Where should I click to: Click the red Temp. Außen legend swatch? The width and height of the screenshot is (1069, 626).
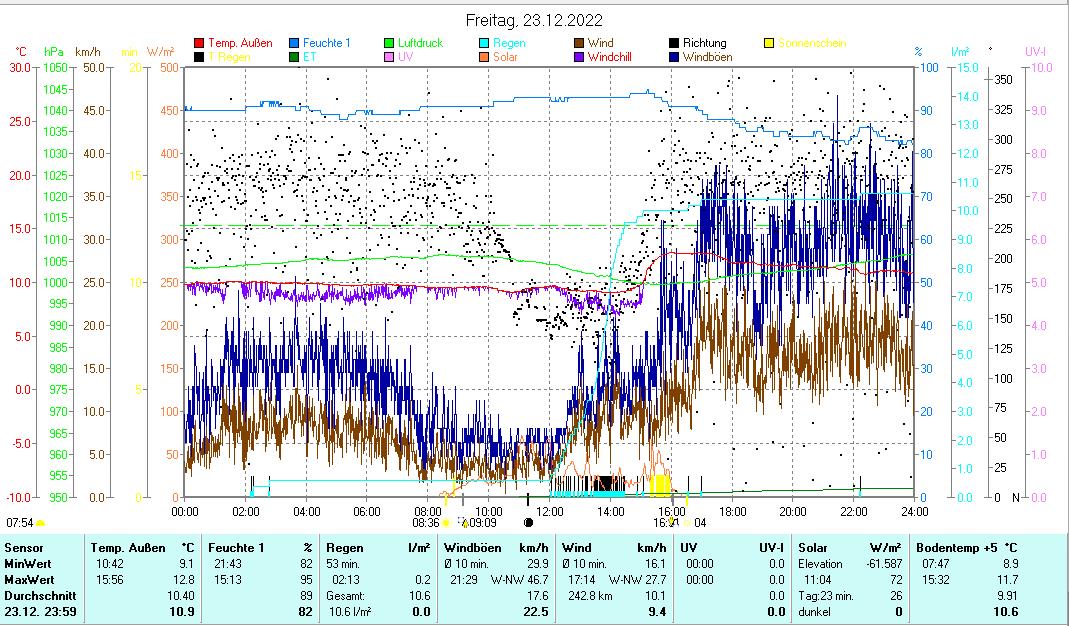[199, 44]
